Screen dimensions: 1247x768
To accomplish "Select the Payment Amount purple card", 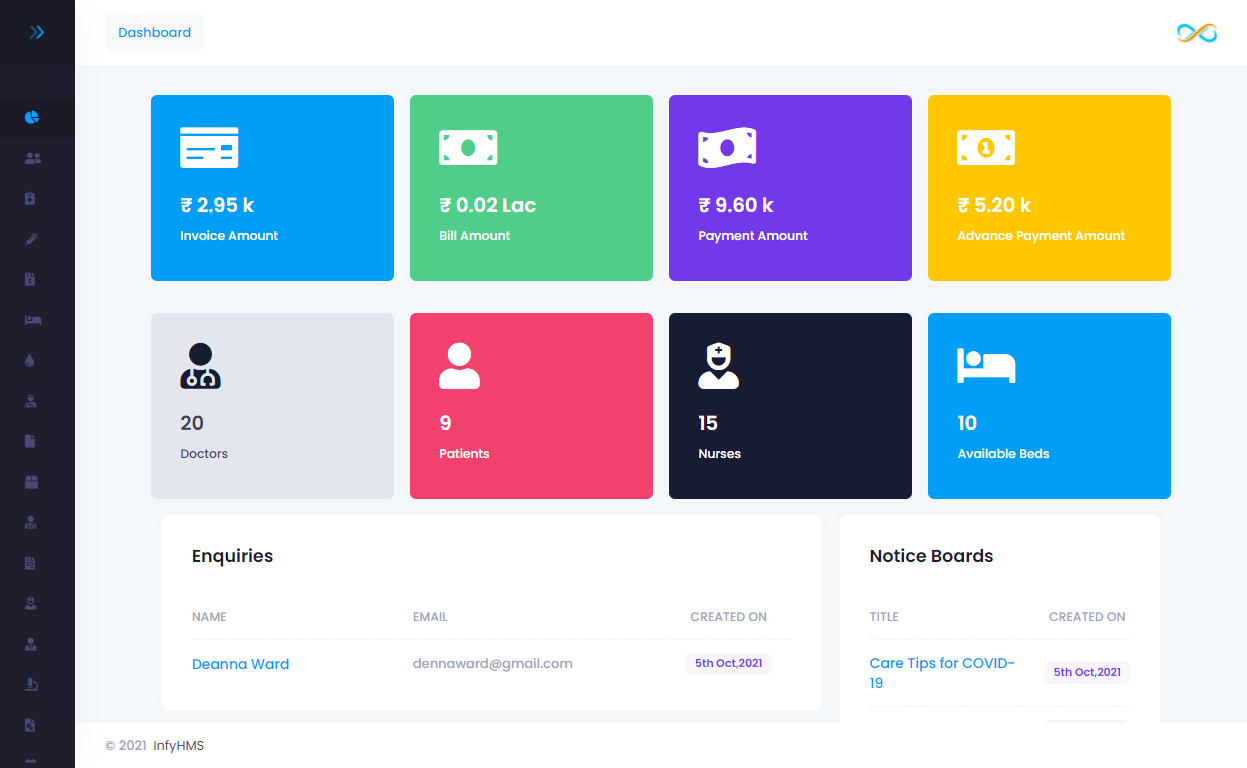I will click(x=790, y=188).
